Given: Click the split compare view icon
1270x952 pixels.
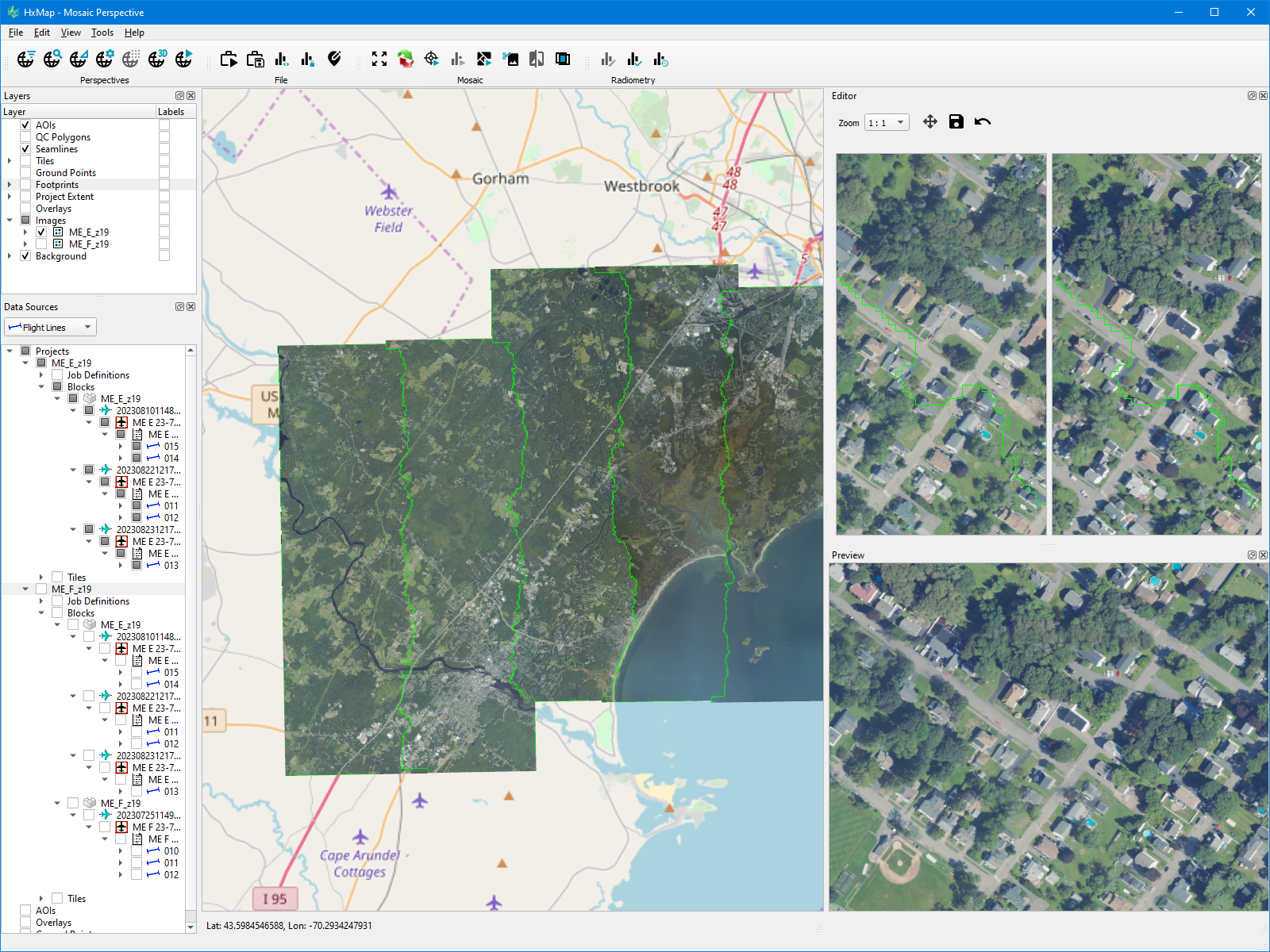Looking at the screenshot, I should coord(537,59).
